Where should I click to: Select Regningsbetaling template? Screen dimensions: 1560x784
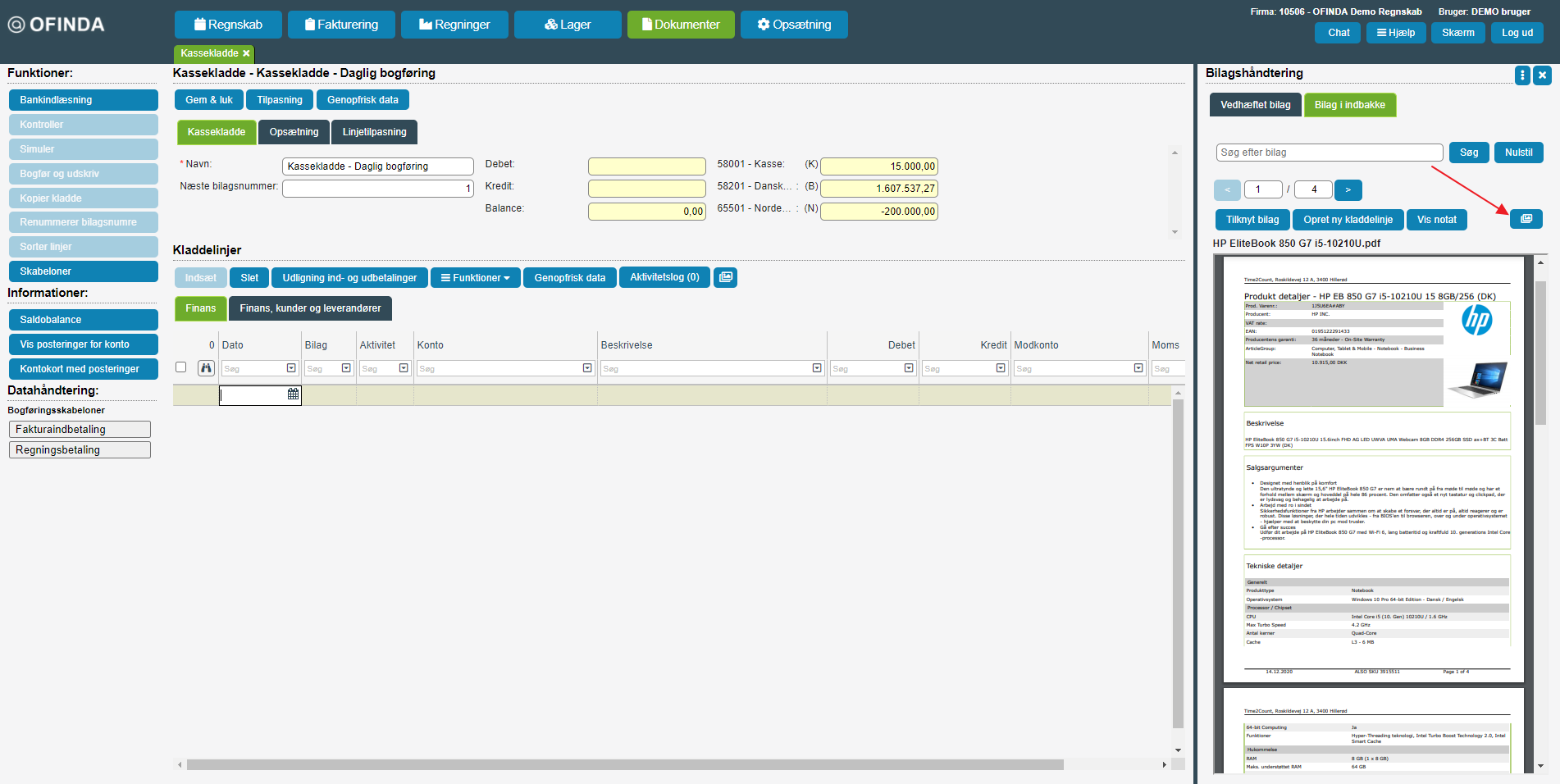point(80,450)
